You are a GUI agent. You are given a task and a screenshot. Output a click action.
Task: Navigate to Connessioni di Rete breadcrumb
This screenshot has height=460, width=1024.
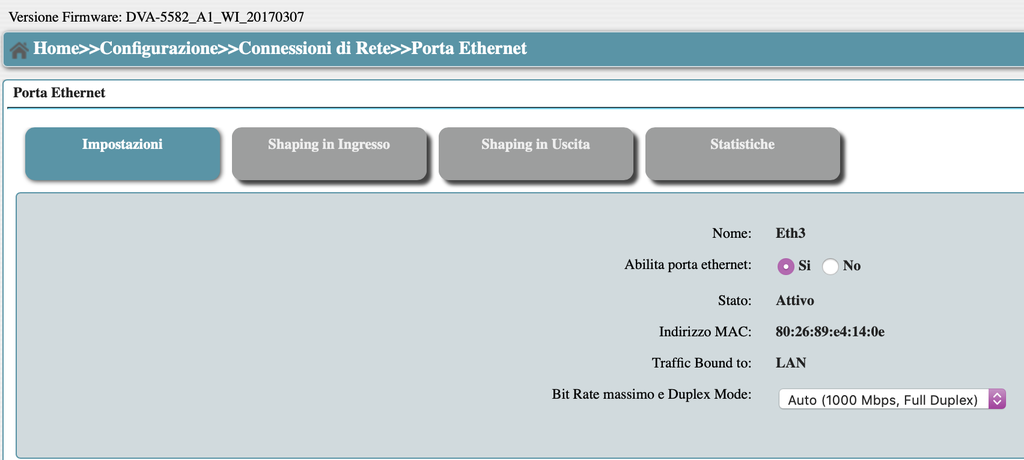[315, 48]
